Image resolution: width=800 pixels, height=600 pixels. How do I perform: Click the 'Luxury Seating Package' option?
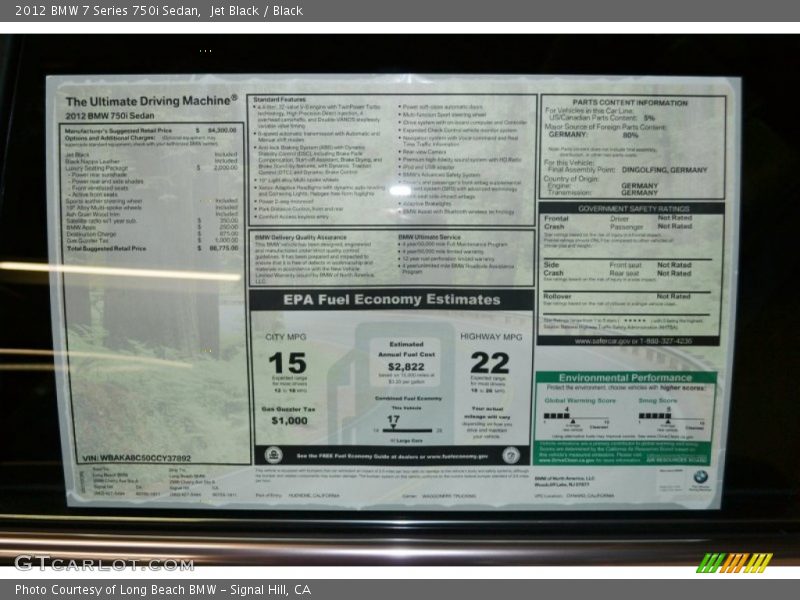[97, 168]
